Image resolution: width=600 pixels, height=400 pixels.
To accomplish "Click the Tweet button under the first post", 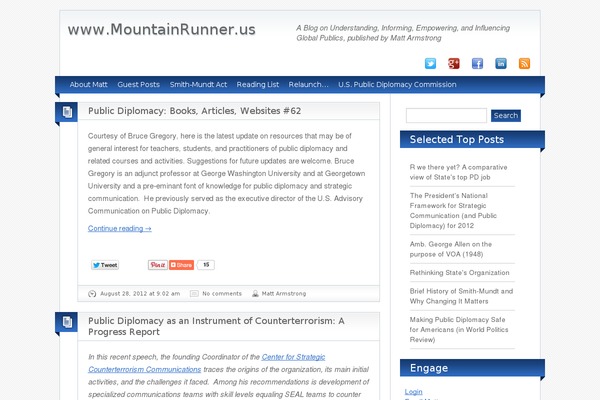I will (105, 265).
